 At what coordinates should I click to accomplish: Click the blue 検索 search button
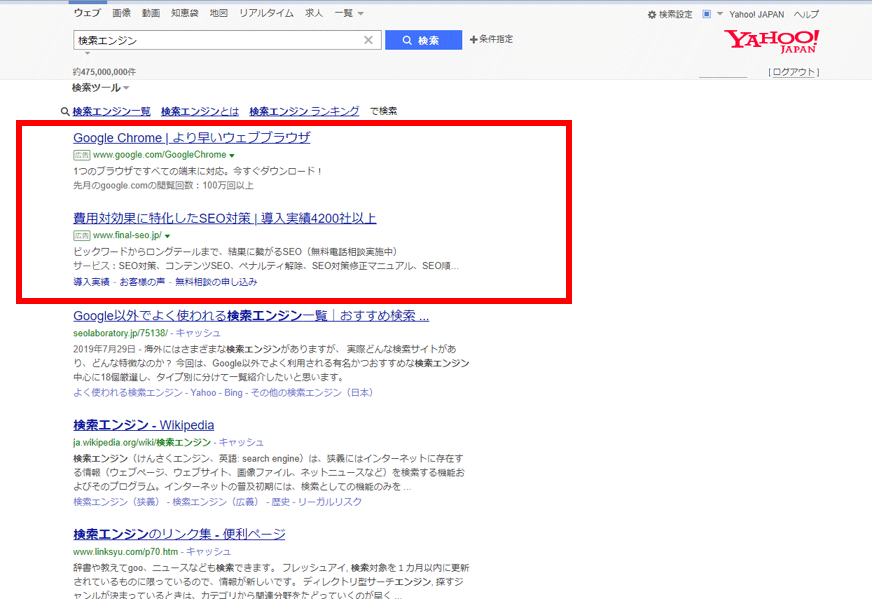coord(423,40)
